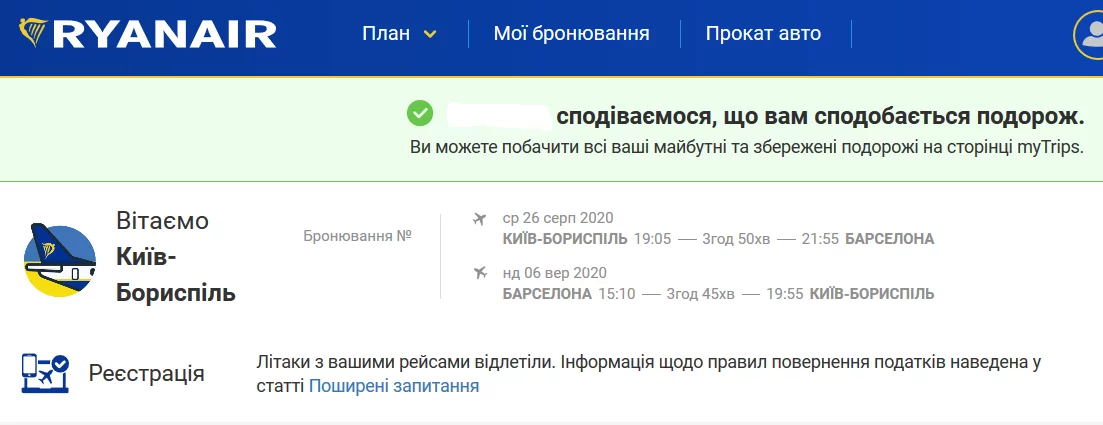Click the airplane tail round avatar
This screenshot has width=1103, height=425.
click(59, 260)
